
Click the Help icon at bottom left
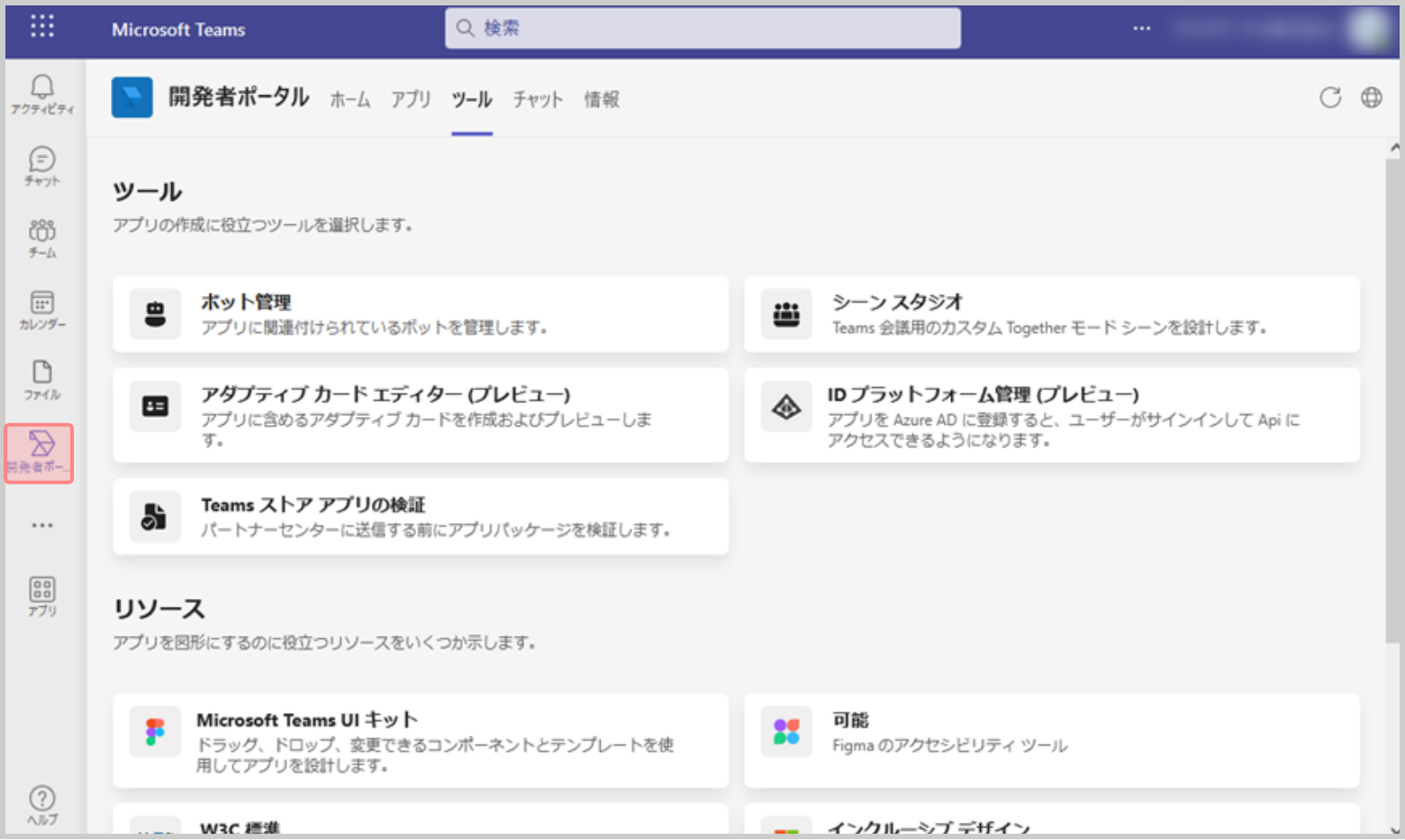pyautogui.click(x=41, y=804)
